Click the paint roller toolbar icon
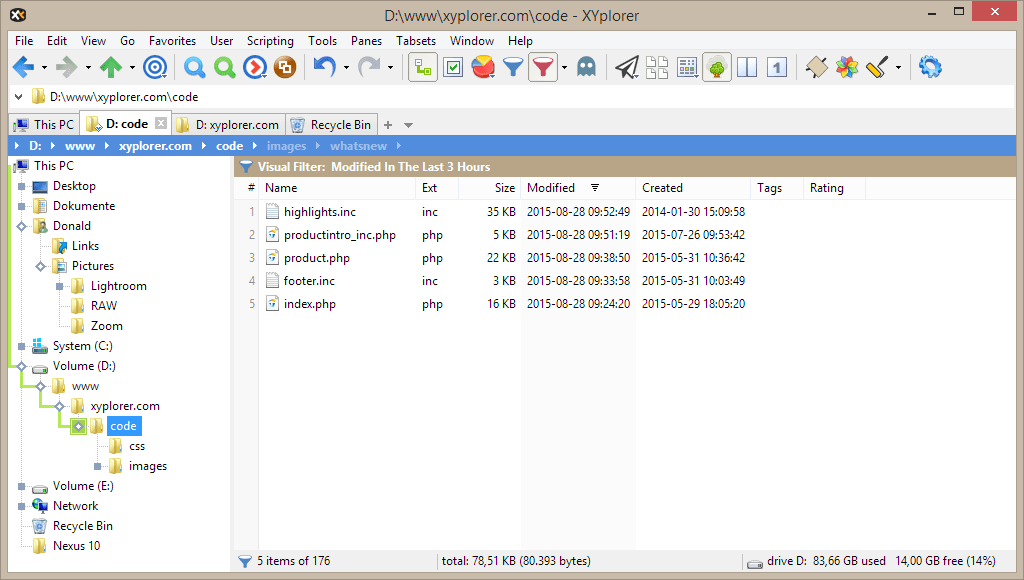 tap(877, 67)
